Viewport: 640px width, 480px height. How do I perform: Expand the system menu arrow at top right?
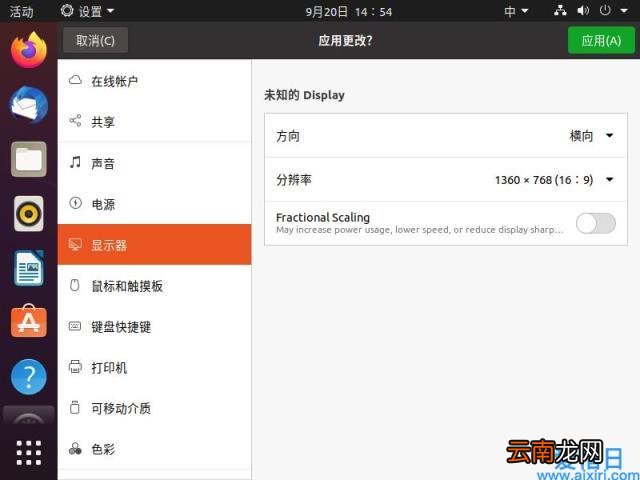(624, 11)
